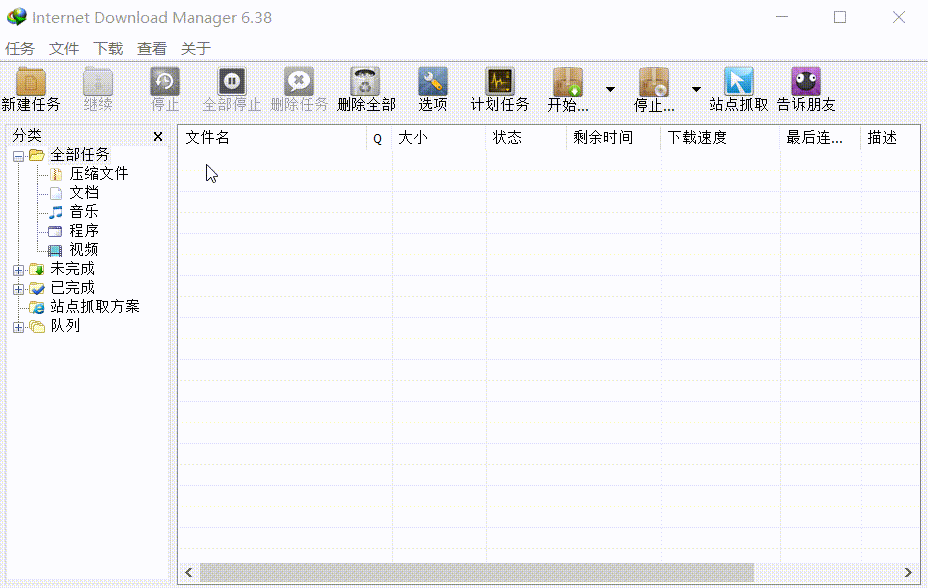Sort by 下载速度 column header
This screenshot has width=928, height=588.
click(x=720, y=138)
